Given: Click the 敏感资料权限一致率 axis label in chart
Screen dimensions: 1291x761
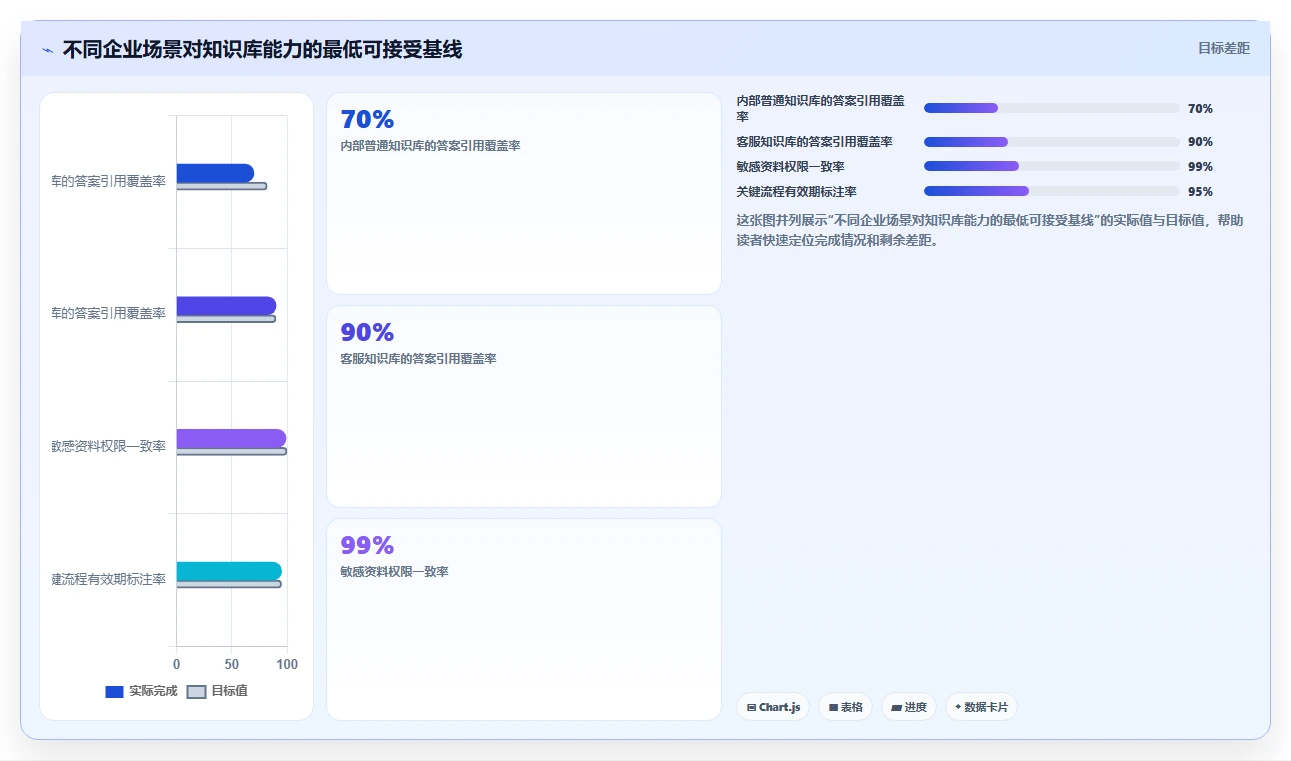Looking at the screenshot, I should tap(109, 447).
